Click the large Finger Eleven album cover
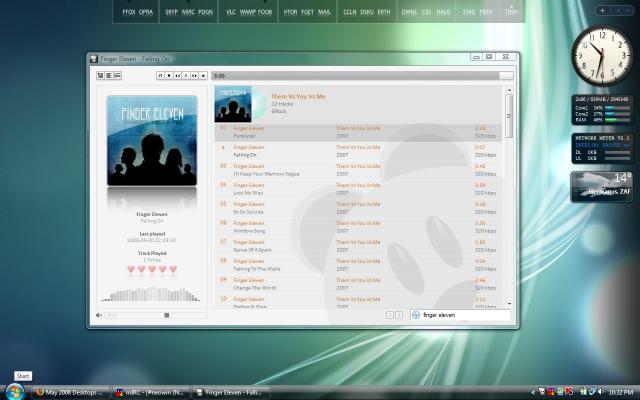This screenshot has height=400, width=640. pyautogui.click(x=152, y=140)
